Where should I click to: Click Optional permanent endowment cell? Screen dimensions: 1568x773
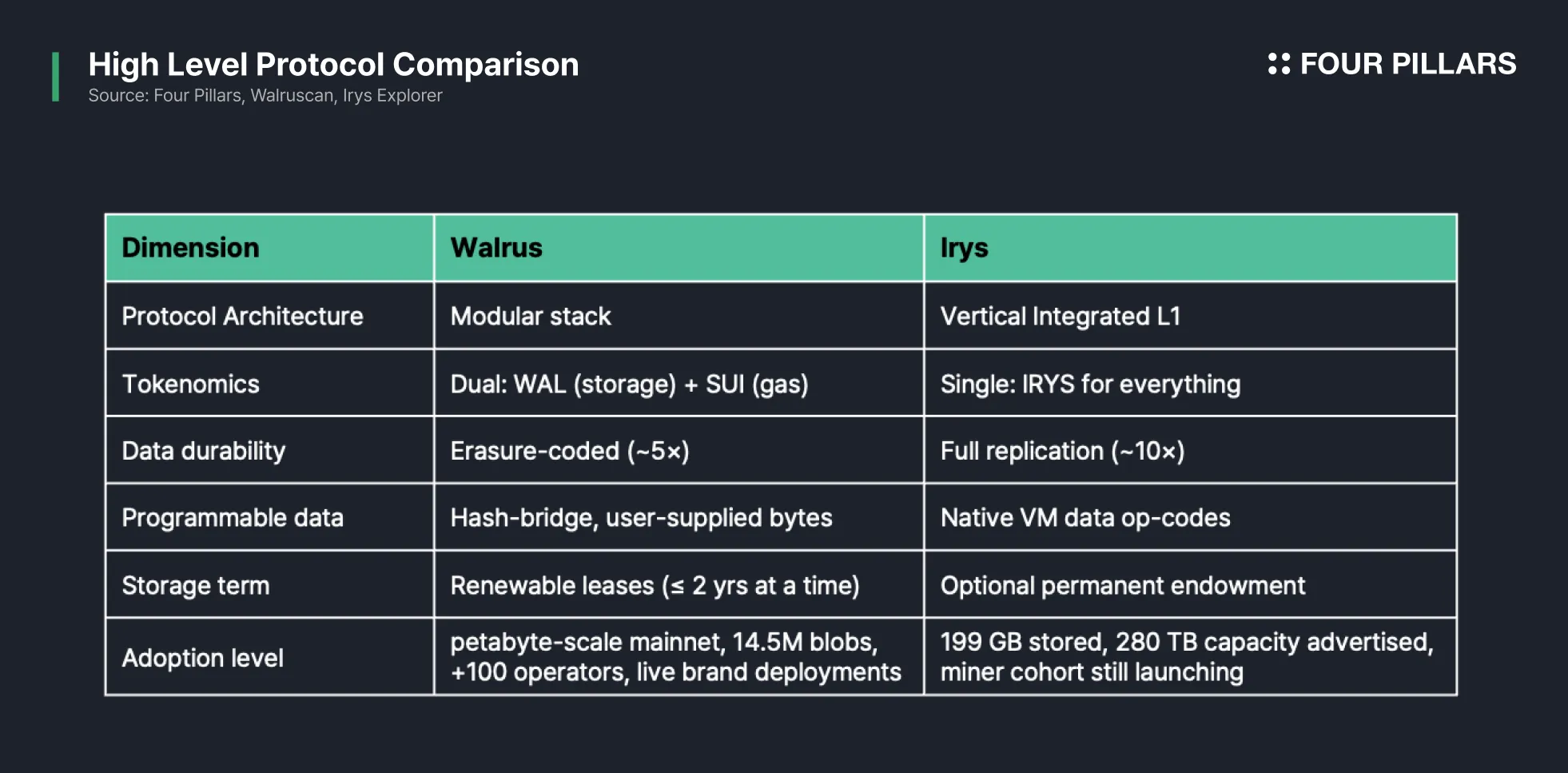[1190, 585]
